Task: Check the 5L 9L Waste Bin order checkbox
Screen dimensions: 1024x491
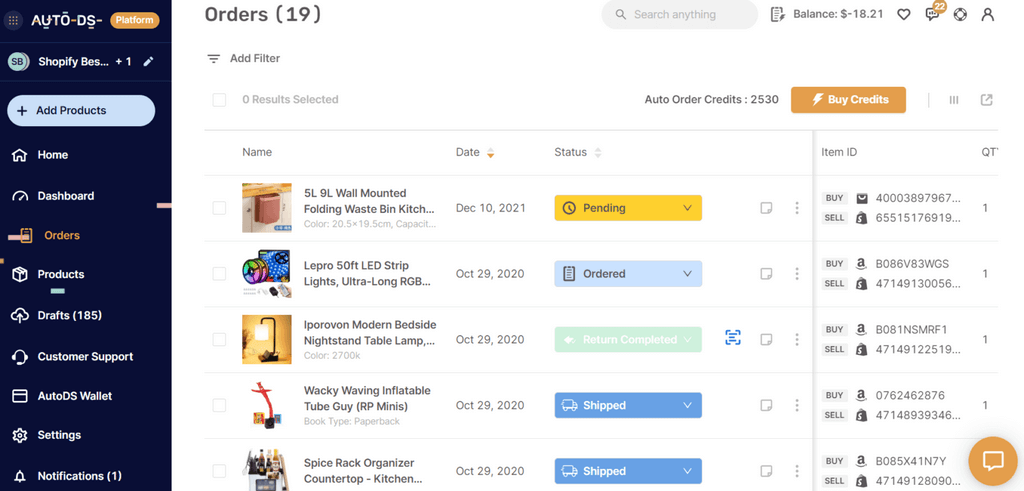Action: point(219,208)
